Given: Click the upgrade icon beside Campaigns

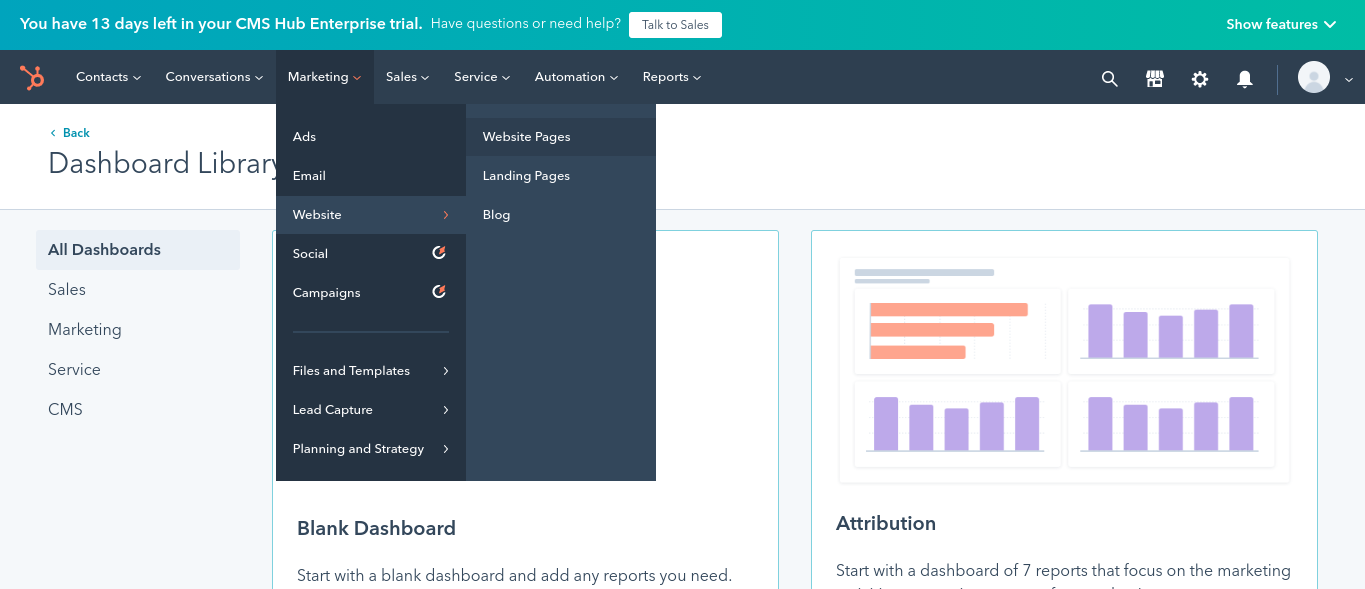Looking at the screenshot, I should tap(438, 292).
